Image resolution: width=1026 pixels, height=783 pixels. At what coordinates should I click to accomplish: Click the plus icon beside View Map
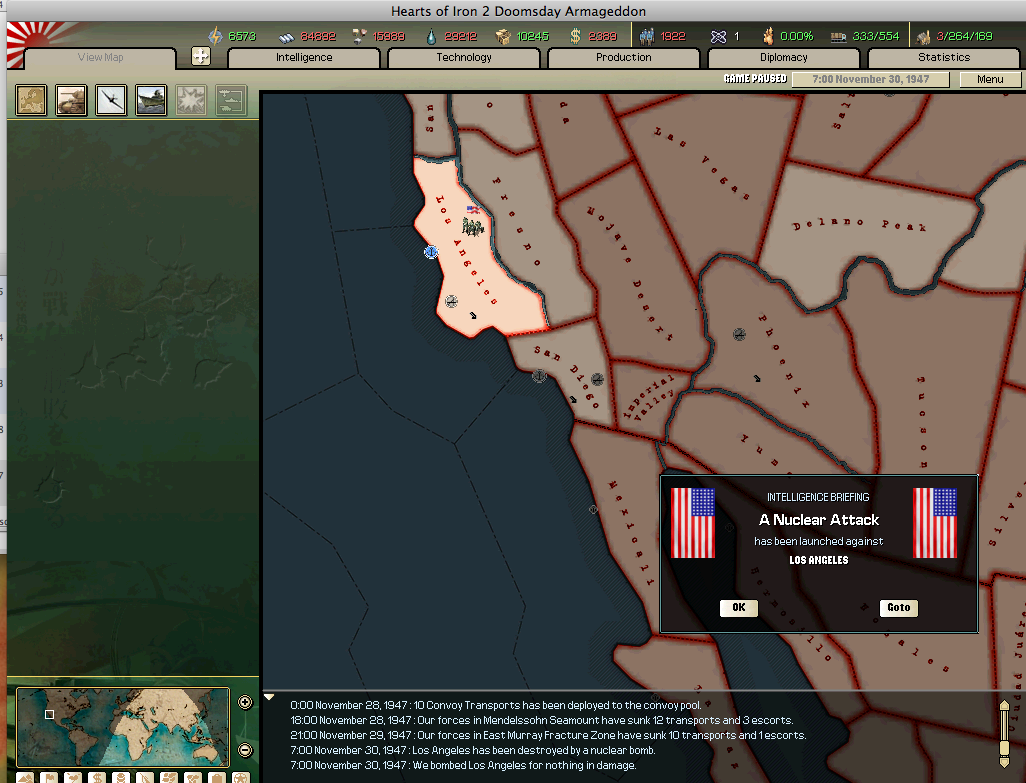[x=201, y=57]
